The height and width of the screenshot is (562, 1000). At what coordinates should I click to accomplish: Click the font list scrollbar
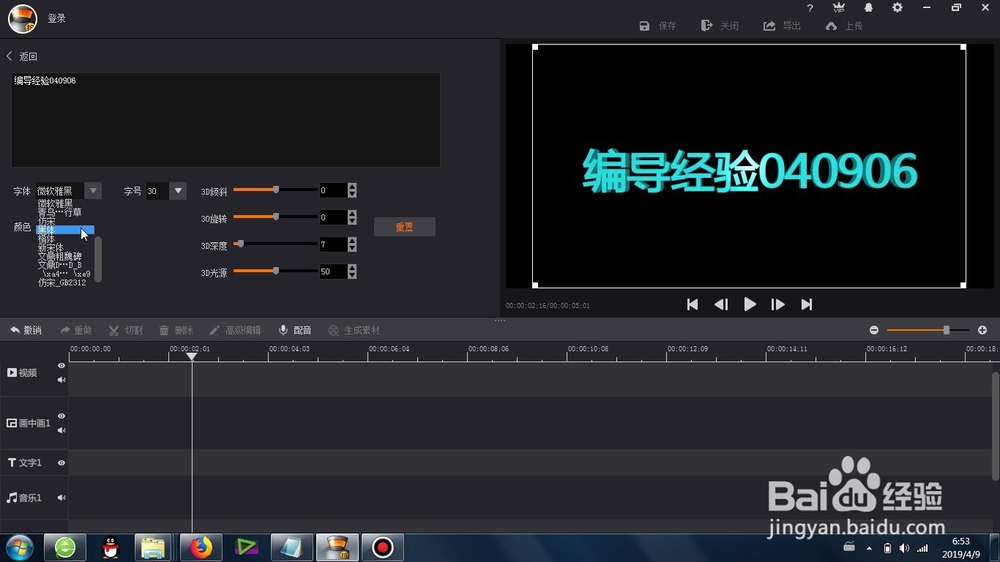pyautogui.click(x=98, y=259)
